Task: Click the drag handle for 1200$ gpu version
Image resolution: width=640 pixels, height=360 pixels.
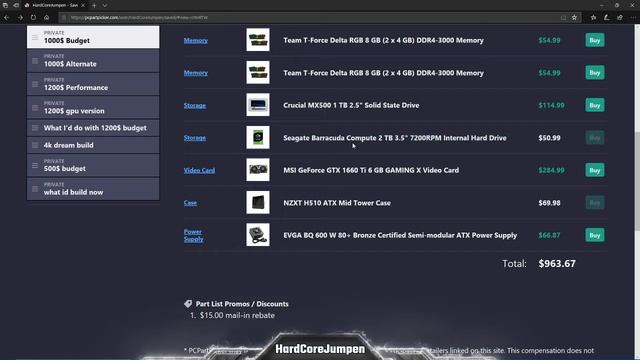Action: [35, 108]
